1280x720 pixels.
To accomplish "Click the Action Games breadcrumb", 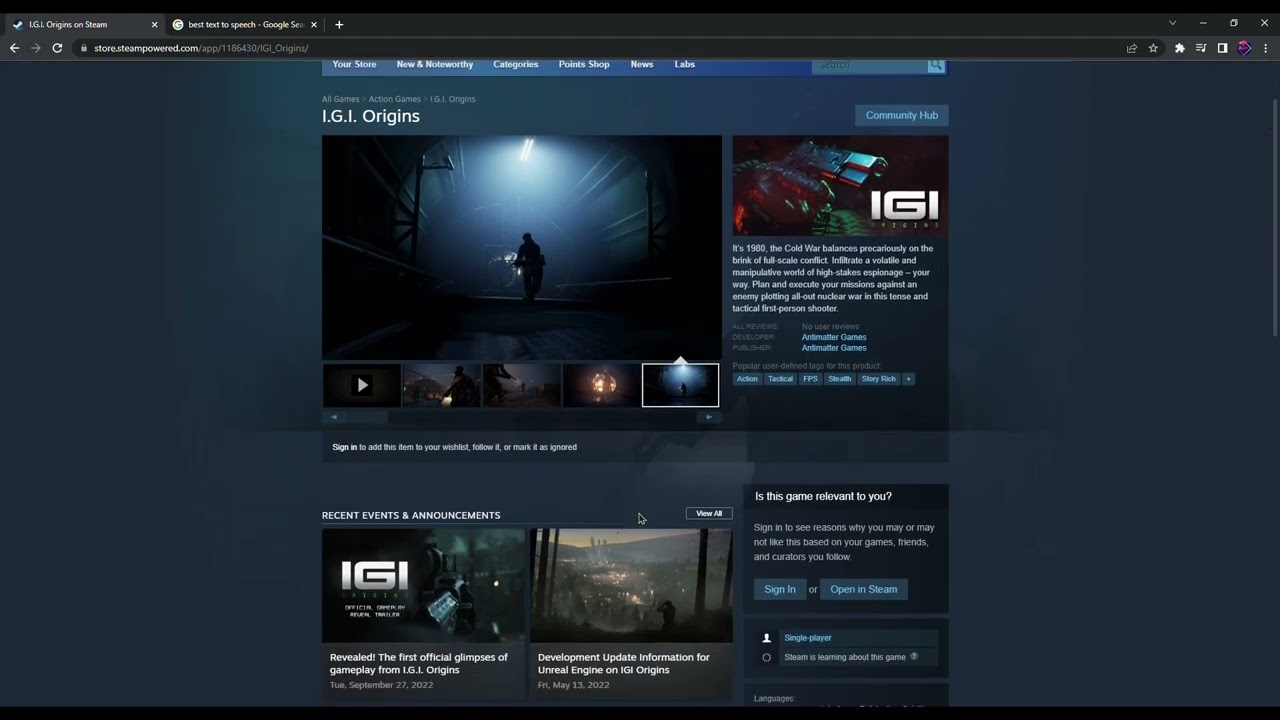I will tap(394, 99).
